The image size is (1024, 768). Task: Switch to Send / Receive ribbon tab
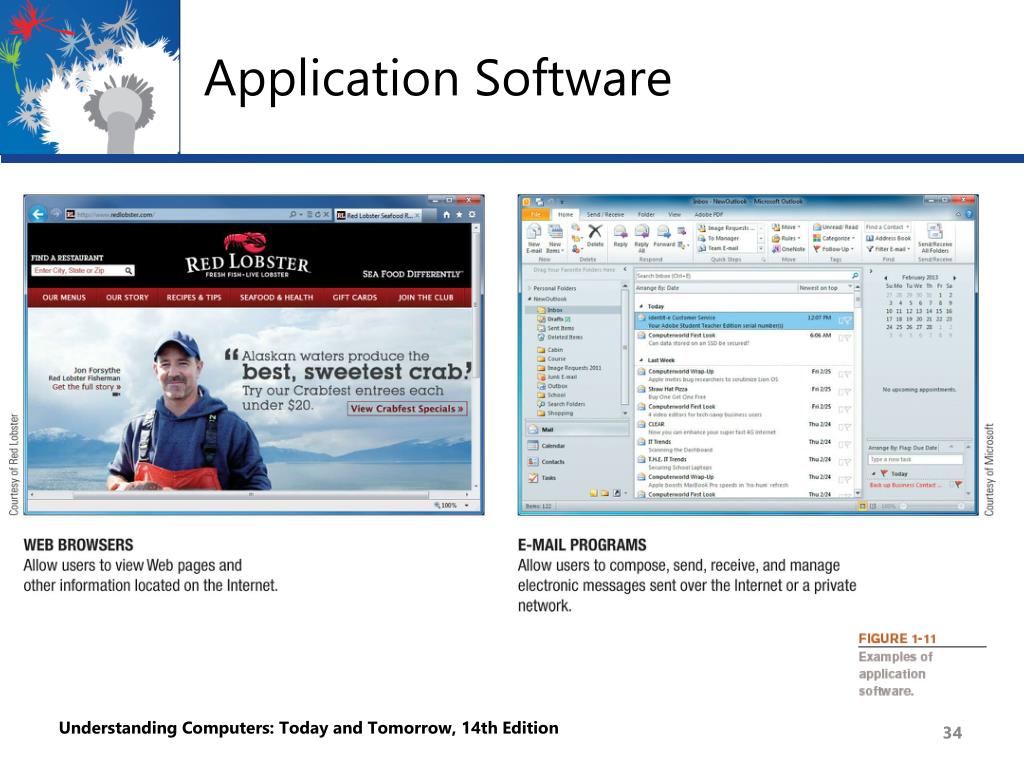click(605, 214)
